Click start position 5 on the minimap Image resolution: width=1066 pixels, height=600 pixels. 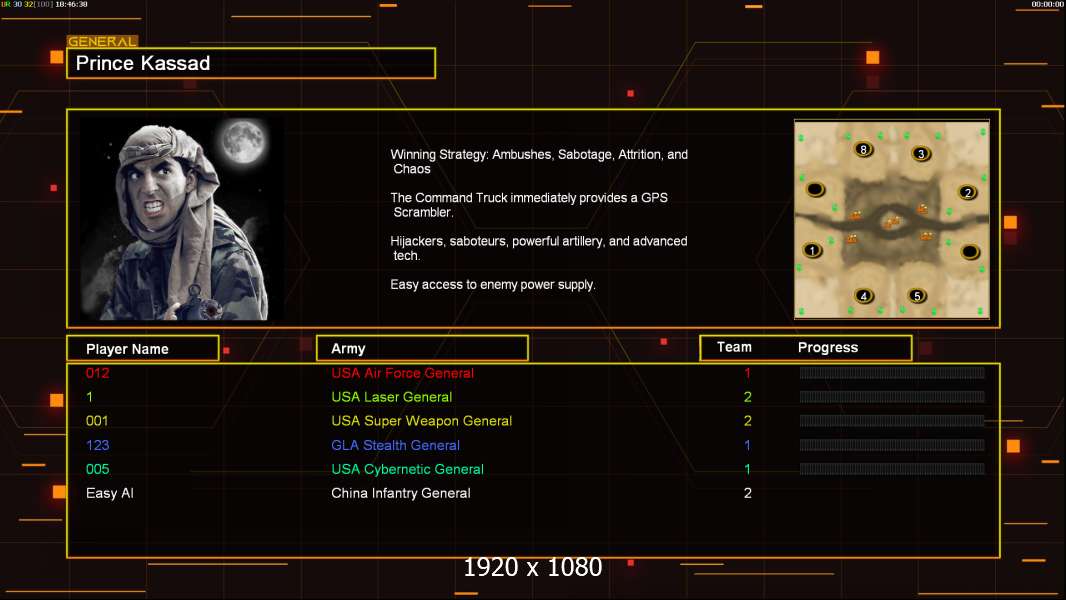point(917,296)
